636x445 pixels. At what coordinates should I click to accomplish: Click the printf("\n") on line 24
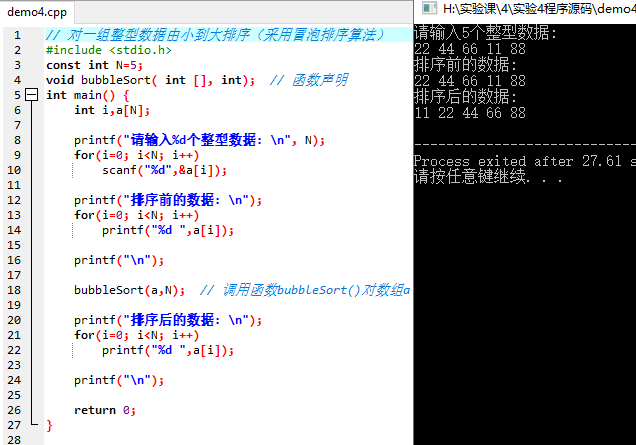(x=119, y=381)
